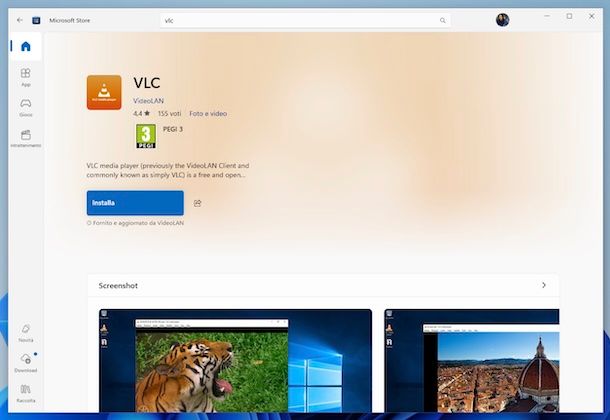Maximize the Microsoft Store window
610x420 pixels.
(569, 16)
